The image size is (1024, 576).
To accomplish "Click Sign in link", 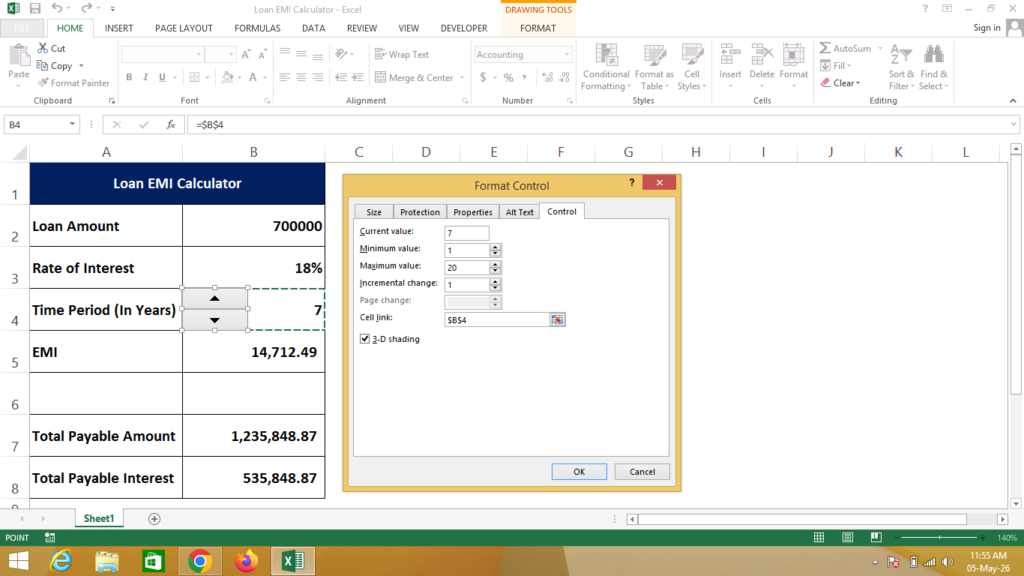I will click(986, 27).
